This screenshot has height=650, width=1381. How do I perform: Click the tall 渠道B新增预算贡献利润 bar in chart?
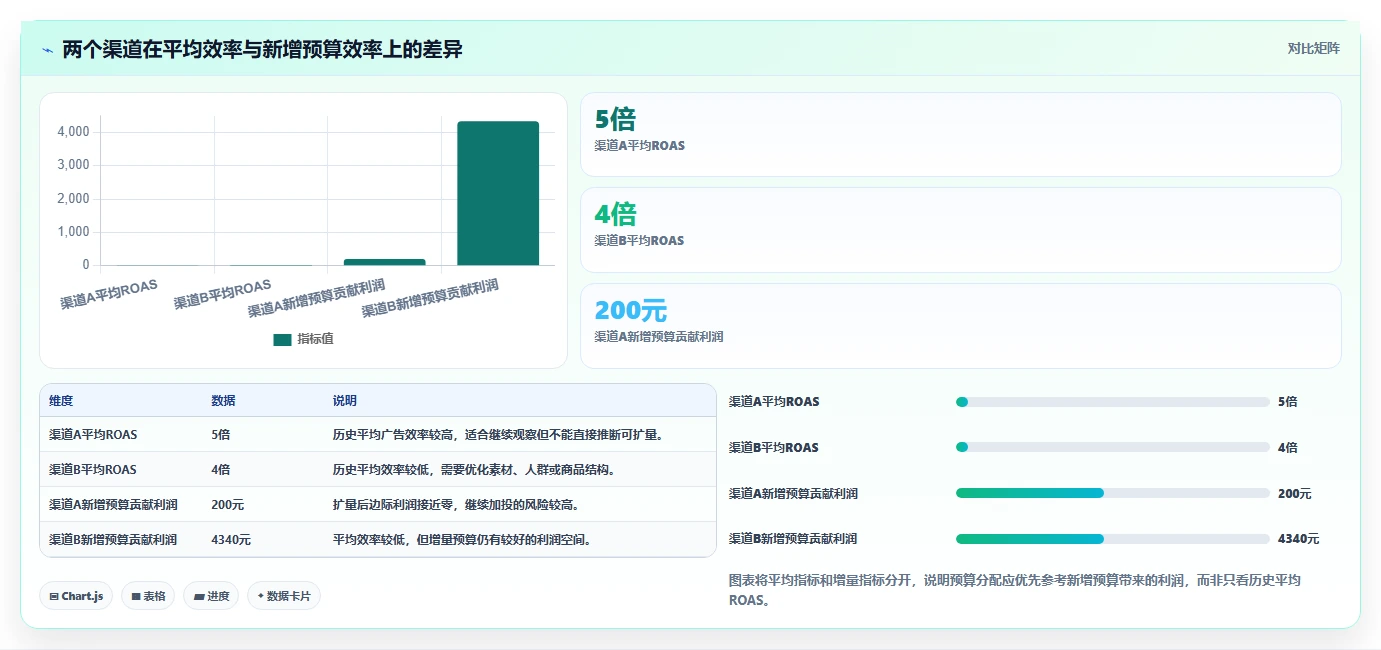(x=498, y=193)
